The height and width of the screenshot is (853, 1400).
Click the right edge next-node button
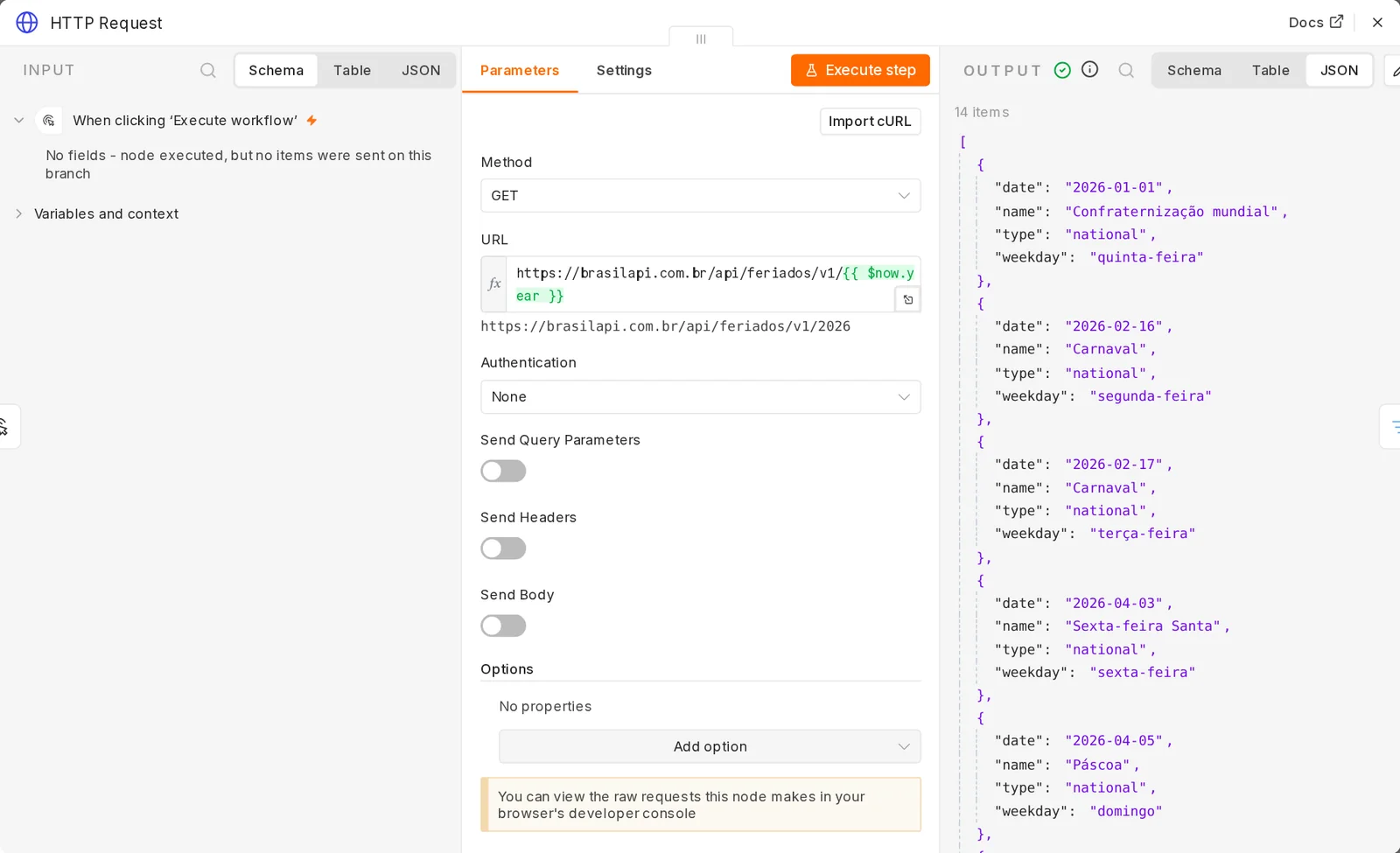point(1391,426)
